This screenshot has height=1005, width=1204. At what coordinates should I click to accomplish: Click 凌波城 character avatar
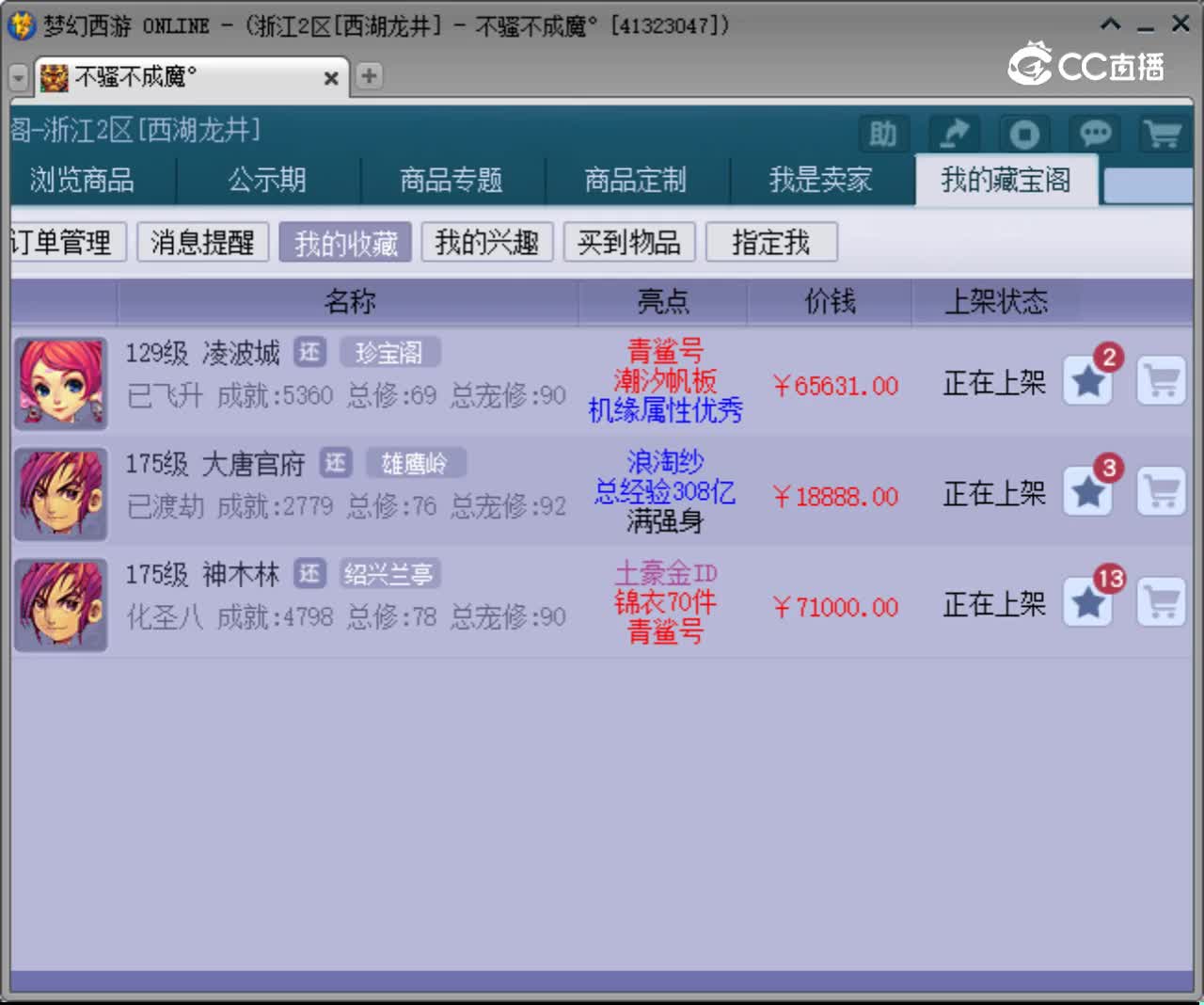tap(61, 384)
